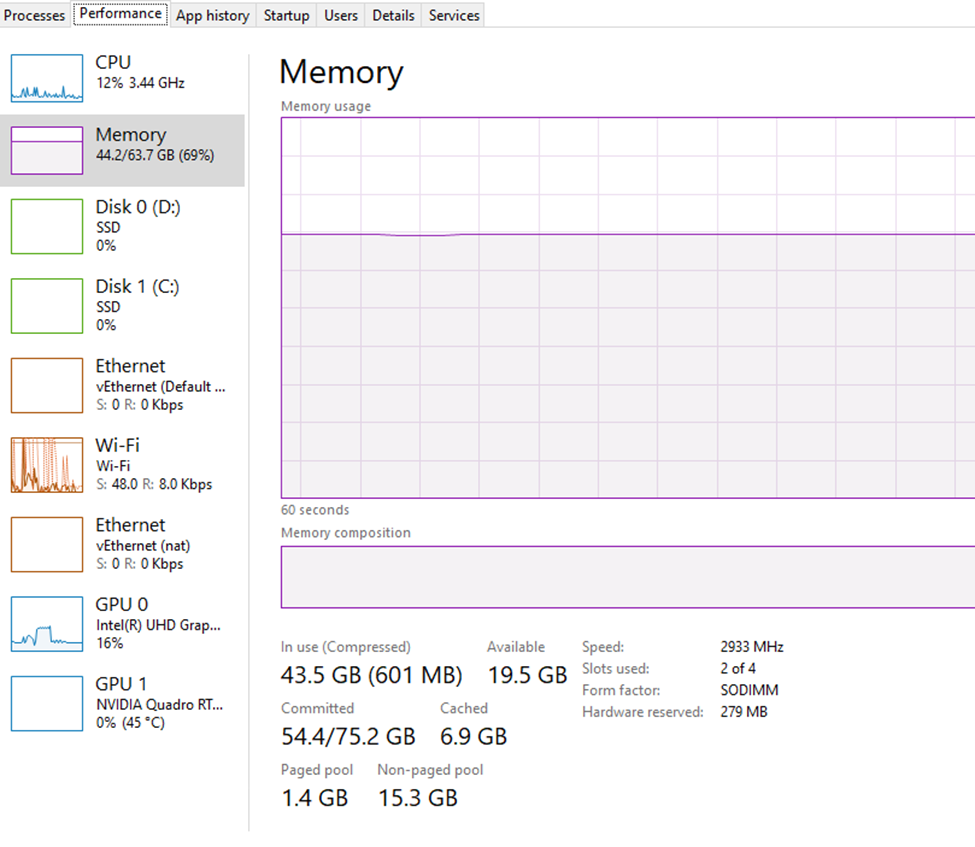Switch to the Processes tab
Viewport: 975px width, 847px height.
tap(34, 15)
